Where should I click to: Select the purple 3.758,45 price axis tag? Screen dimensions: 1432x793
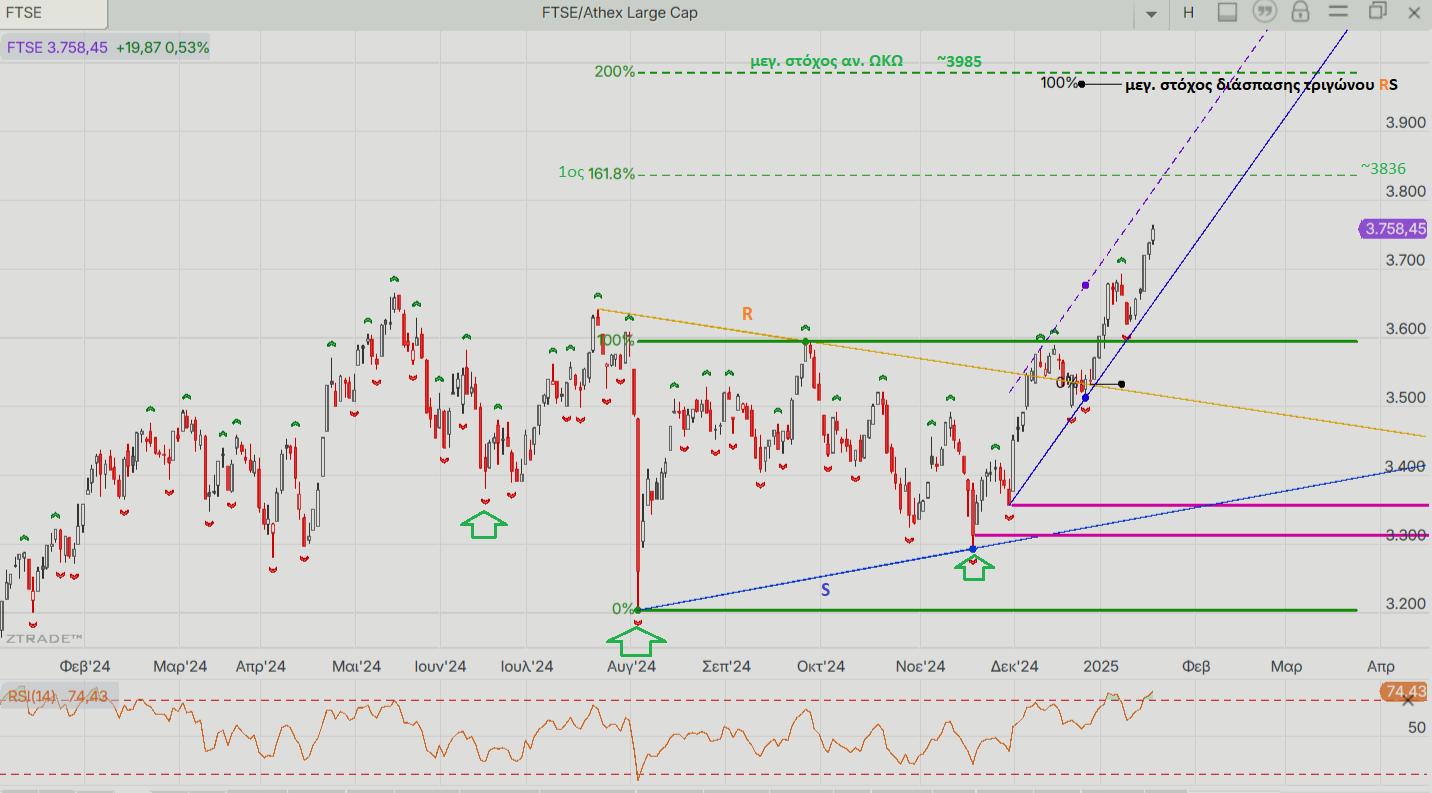(x=1395, y=229)
